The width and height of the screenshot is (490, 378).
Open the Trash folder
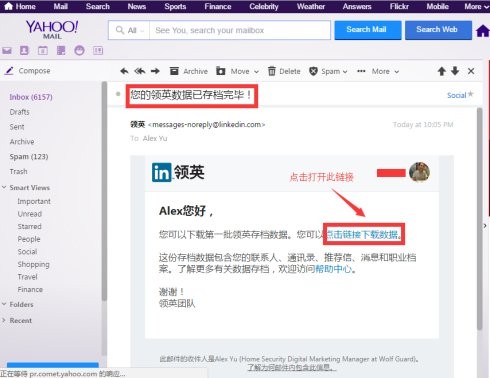point(18,172)
